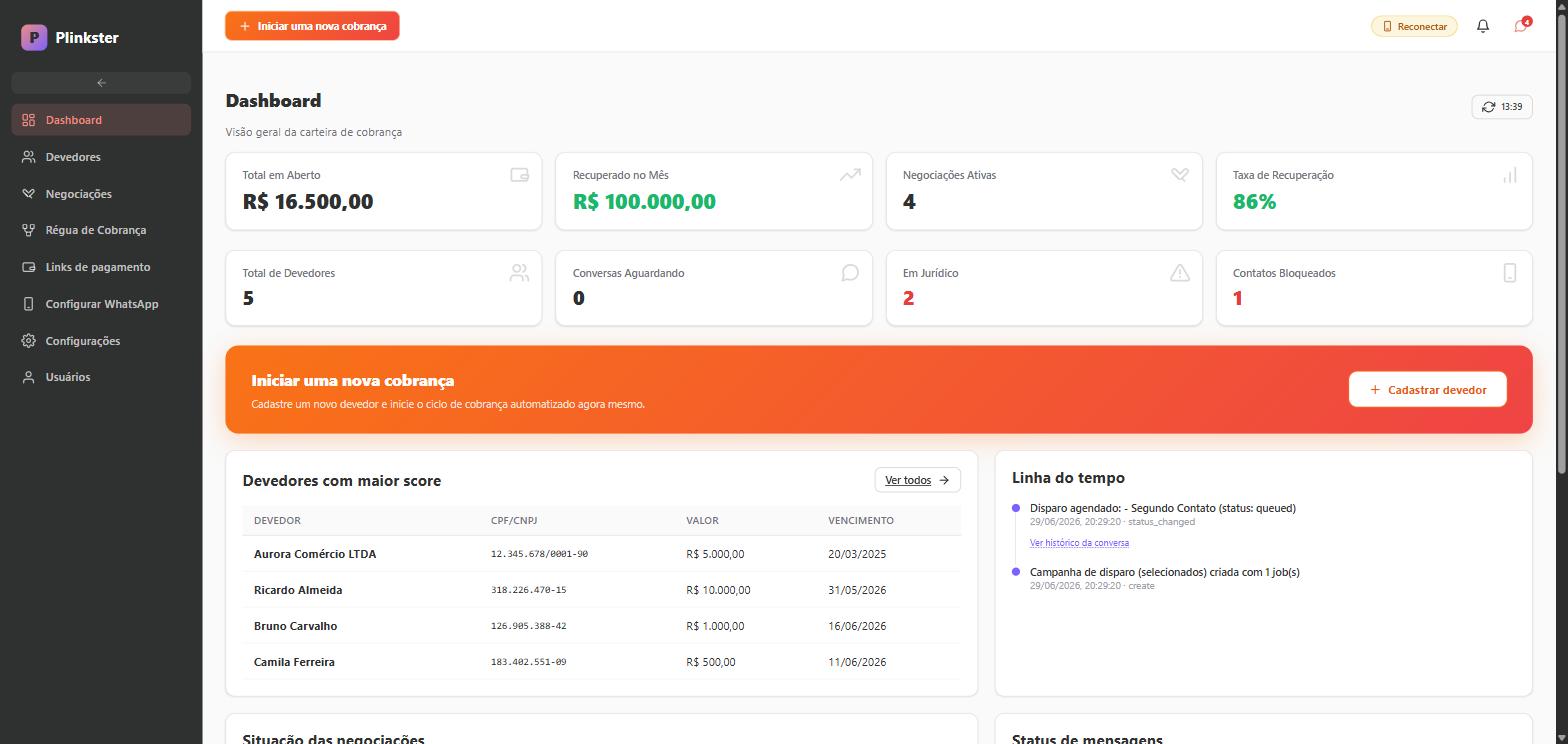Collapse the sidebar with the arrow button
Viewport: 1568px width, 744px height.
coord(101,83)
